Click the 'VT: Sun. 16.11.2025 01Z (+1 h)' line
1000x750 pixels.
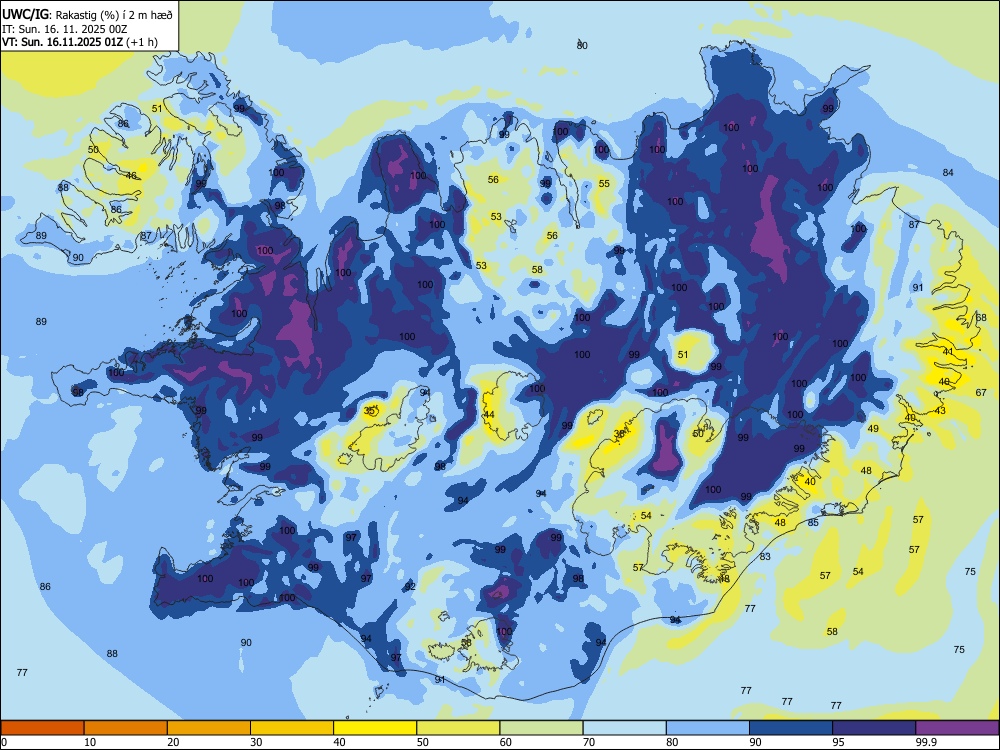80,42
